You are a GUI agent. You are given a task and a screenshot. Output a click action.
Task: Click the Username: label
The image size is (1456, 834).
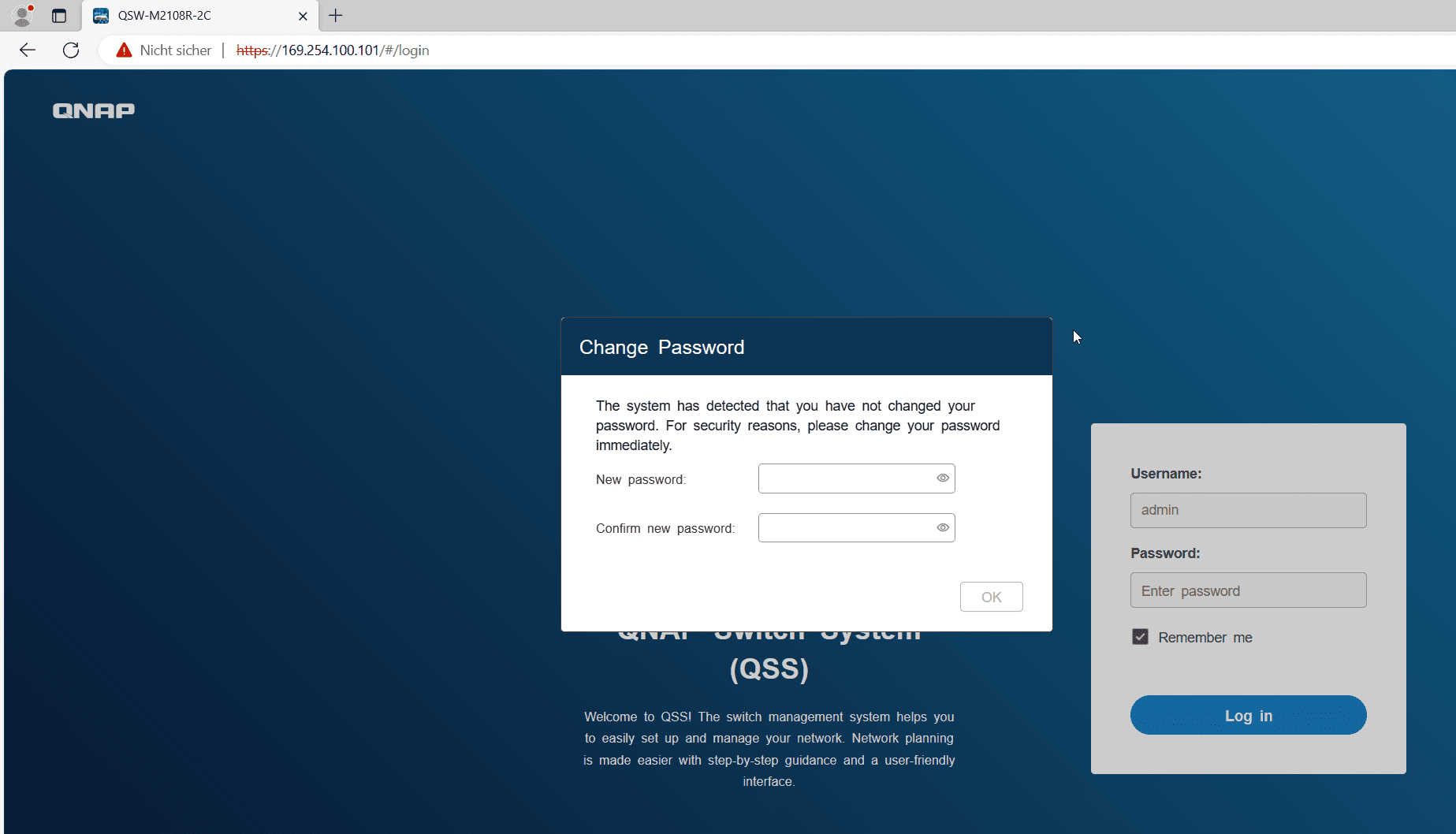(1166, 474)
